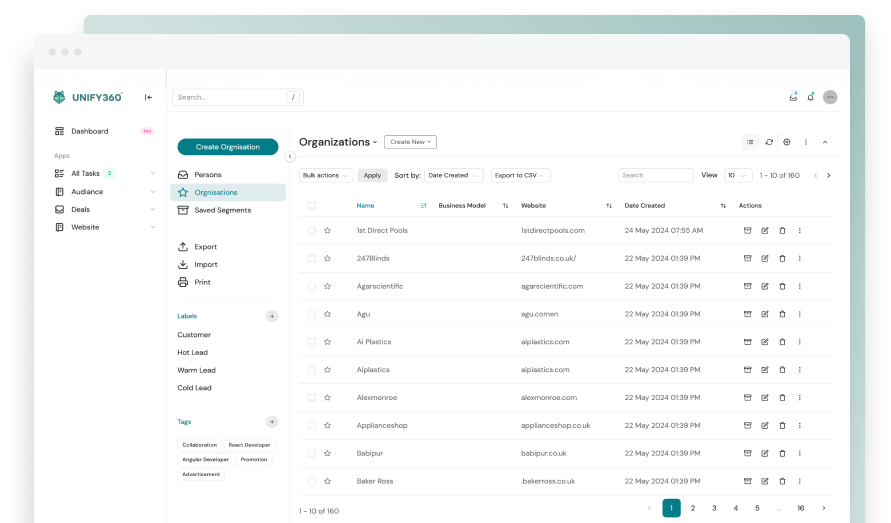Star the 1st Direct Pools row
The width and height of the screenshot is (891, 523).
coord(327,231)
